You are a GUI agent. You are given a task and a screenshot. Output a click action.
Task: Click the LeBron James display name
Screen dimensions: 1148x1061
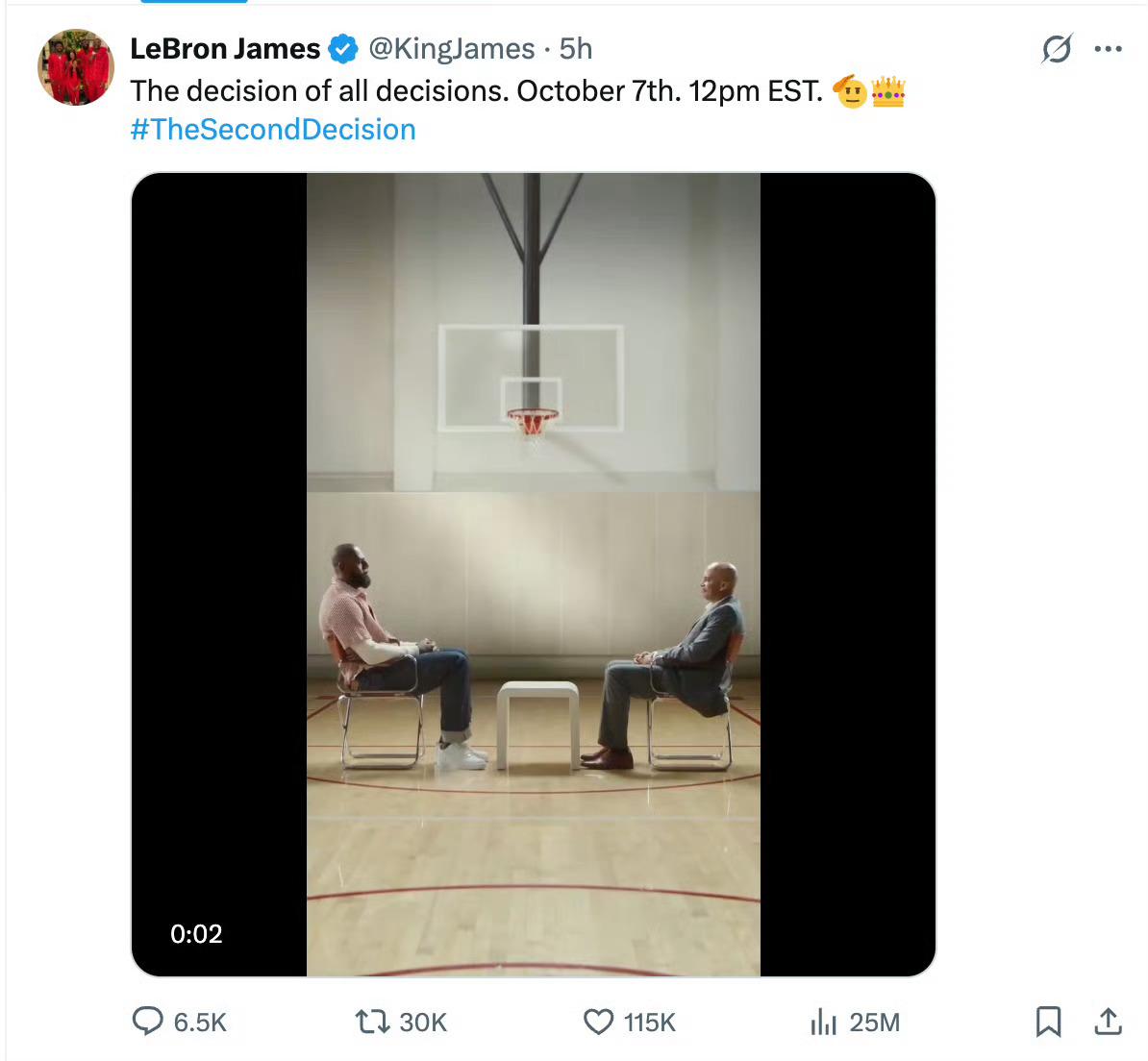(226, 49)
